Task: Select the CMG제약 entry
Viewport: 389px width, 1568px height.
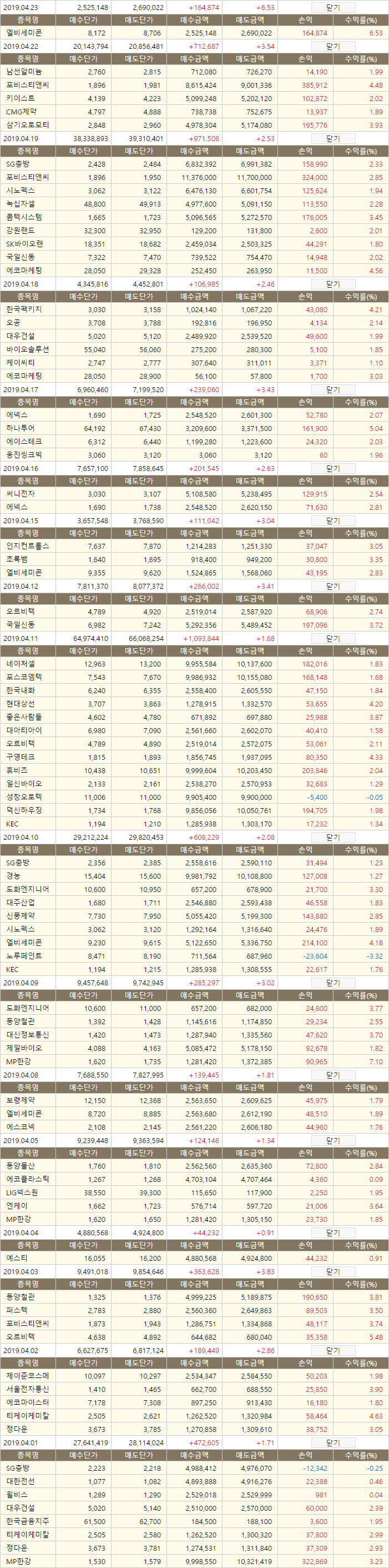Action: pos(21,112)
